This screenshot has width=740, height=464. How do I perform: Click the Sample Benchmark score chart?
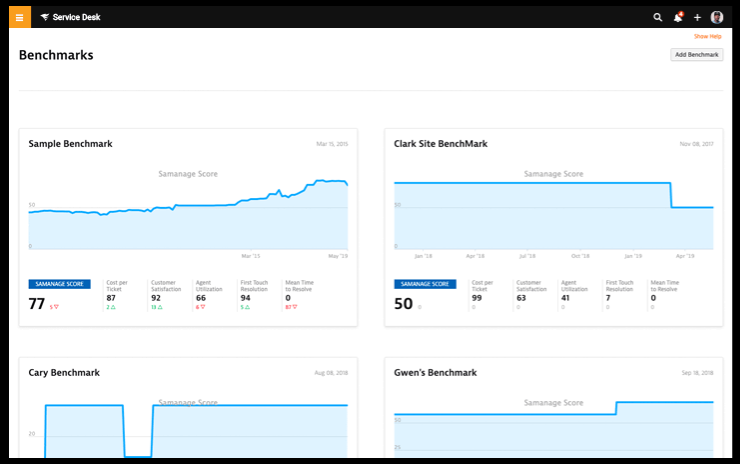pos(188,215)
